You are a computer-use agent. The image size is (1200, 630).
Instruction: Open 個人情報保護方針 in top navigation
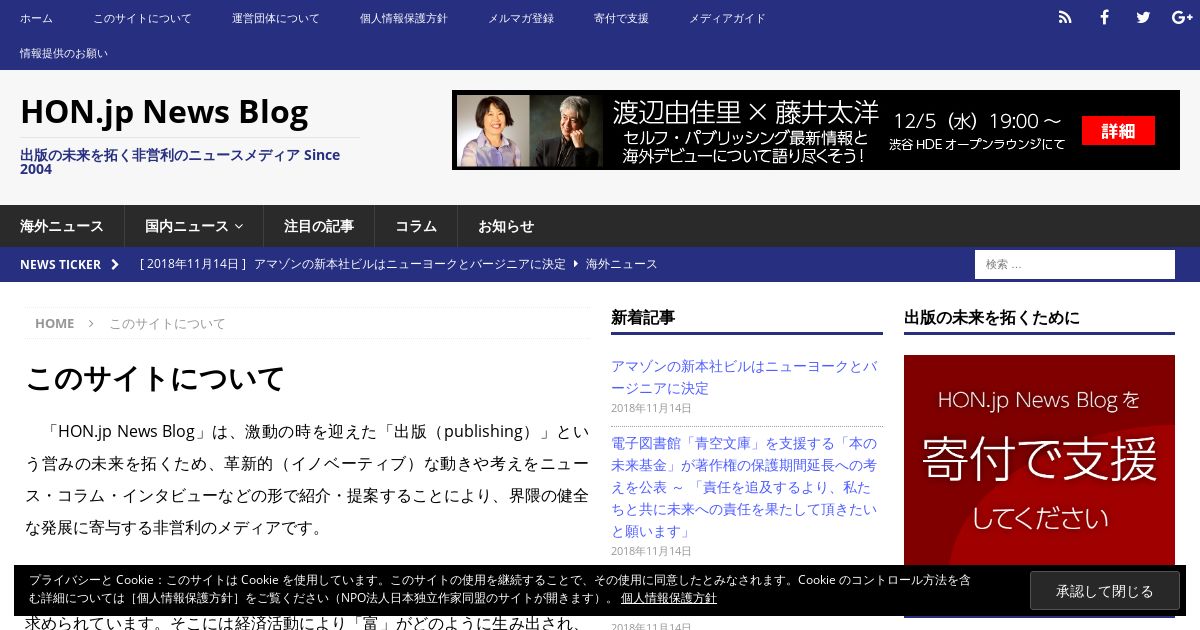point(404,18)
